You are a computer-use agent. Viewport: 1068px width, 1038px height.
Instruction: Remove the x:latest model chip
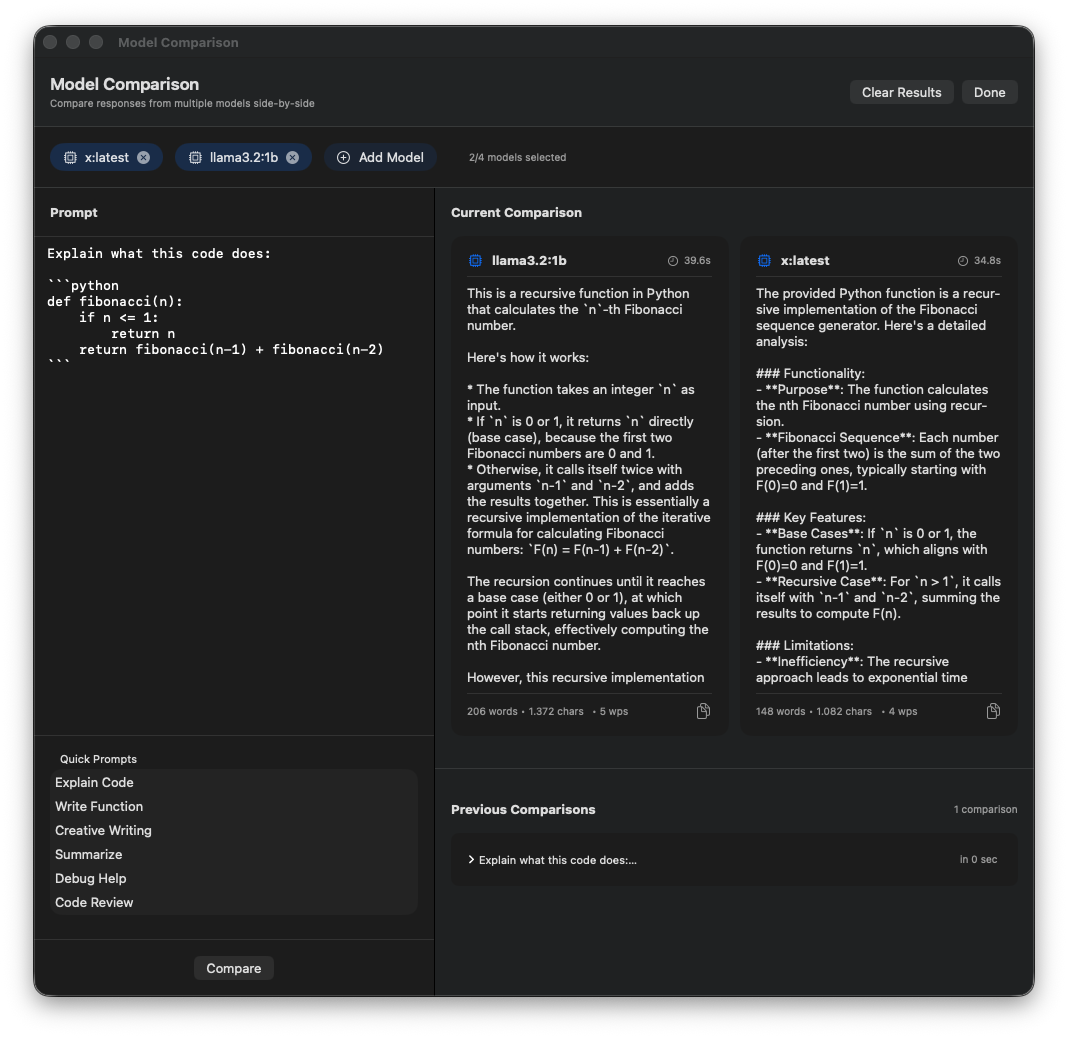(x=143, y=157)
